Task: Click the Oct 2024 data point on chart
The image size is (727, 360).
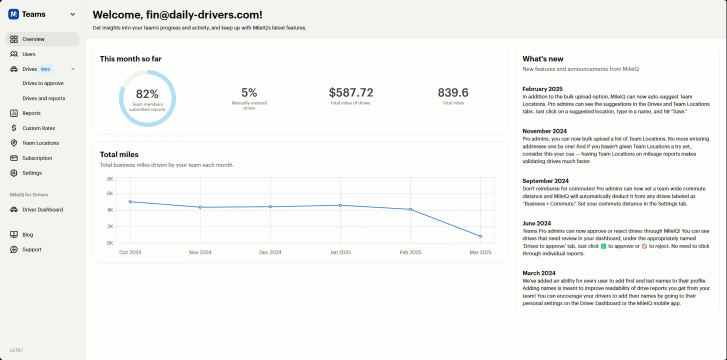Action: (130, 201)
